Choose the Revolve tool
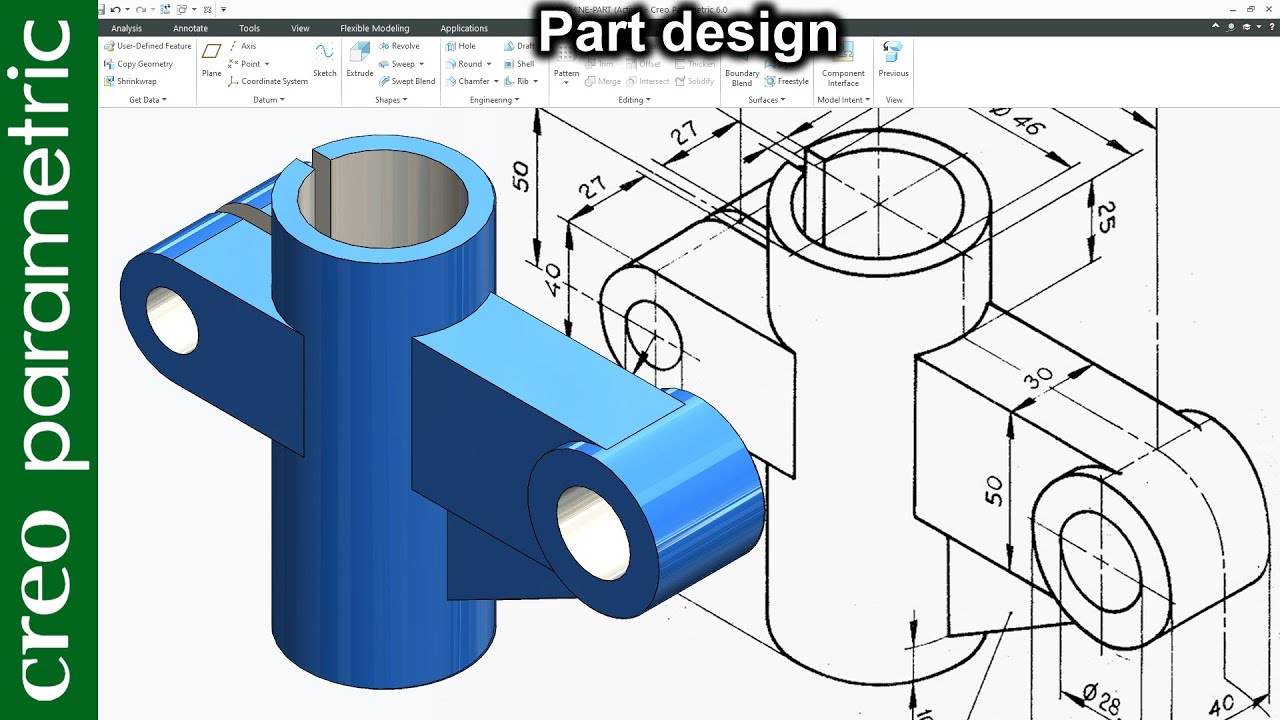Viewport: 1280px width, 720px height. click(x=399, y=46)
